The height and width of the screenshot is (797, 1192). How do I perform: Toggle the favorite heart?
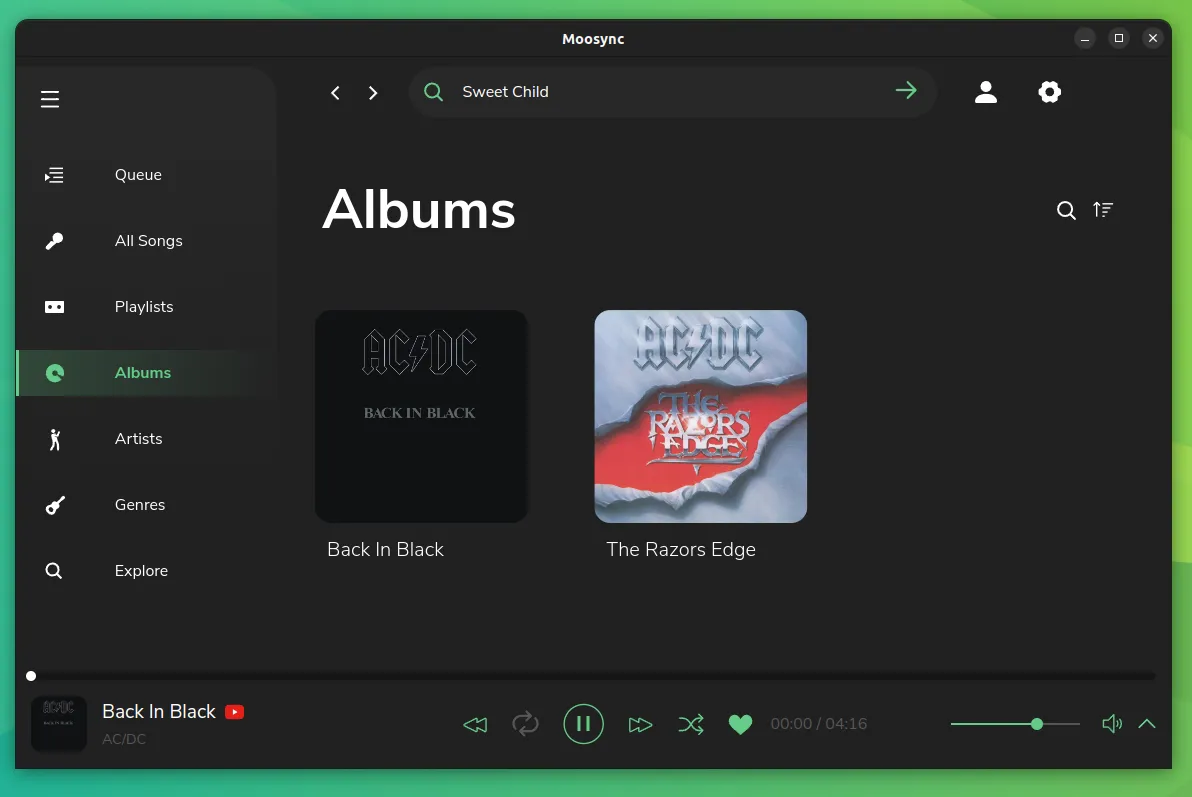[x=740, y=724]
